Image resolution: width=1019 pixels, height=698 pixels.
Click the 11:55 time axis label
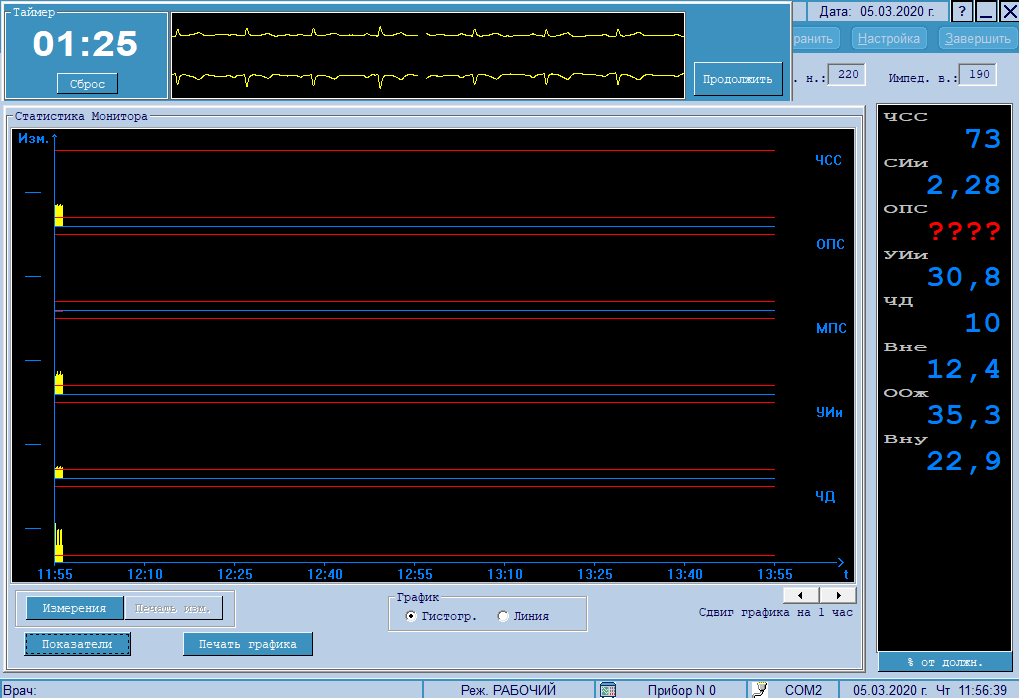(x=55, y=575)
